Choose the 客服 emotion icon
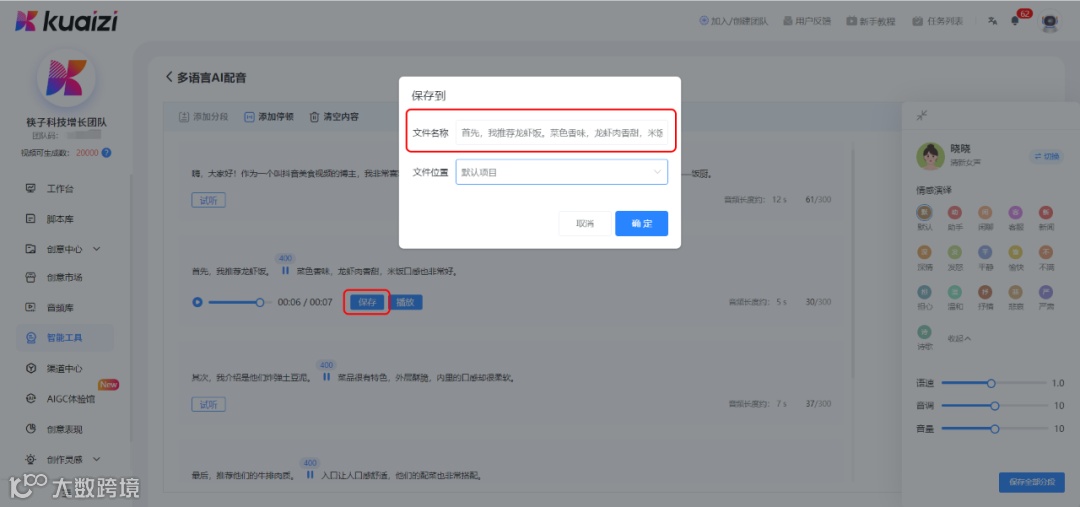 pos(1015,213)
